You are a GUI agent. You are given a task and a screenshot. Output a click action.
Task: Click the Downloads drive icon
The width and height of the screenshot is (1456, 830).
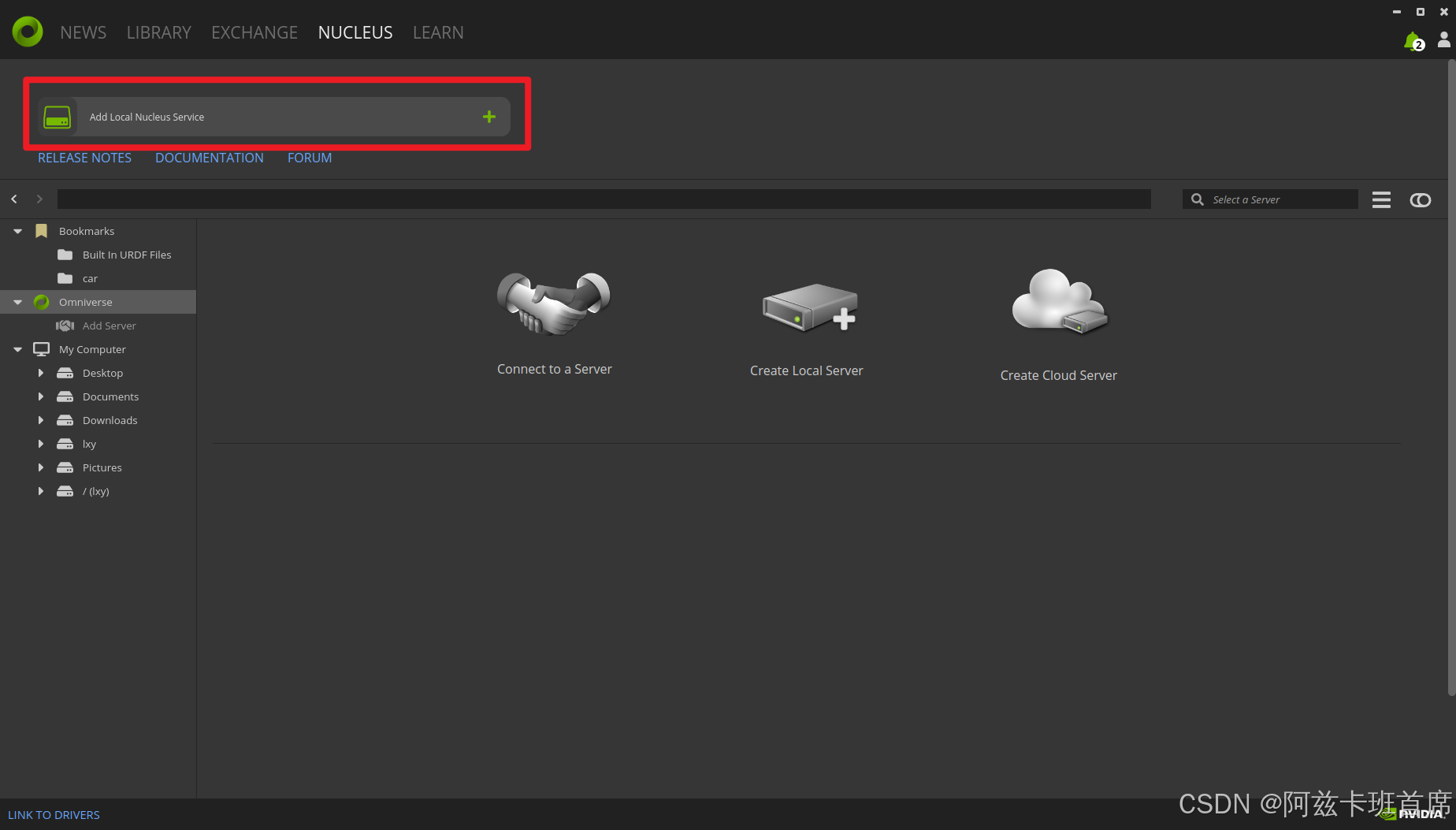pos(65,420)
